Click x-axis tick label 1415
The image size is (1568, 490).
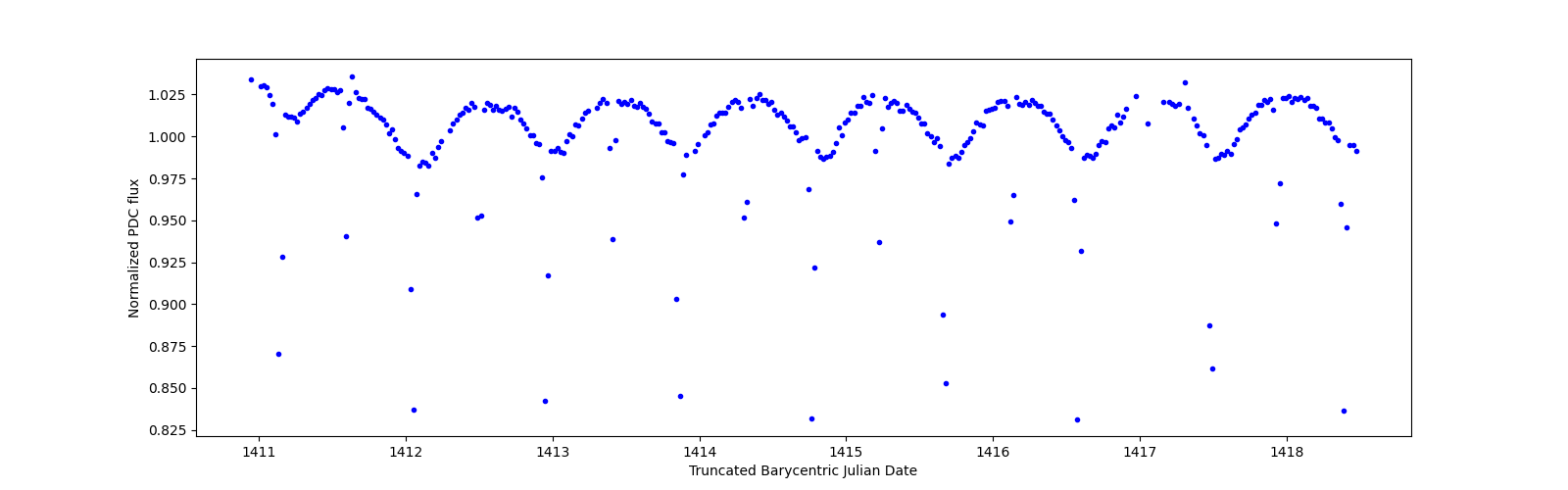click(846, 452)
